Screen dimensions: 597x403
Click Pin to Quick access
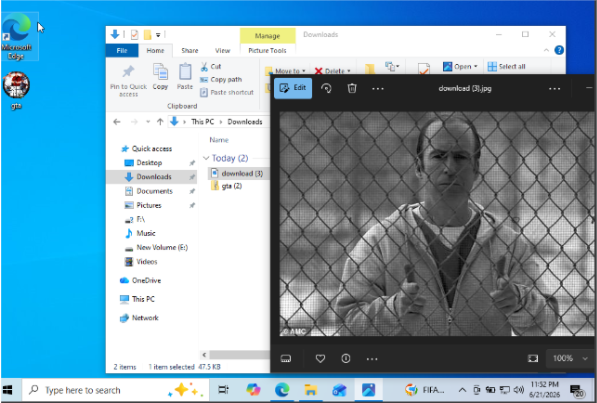[x=128, y=80]
